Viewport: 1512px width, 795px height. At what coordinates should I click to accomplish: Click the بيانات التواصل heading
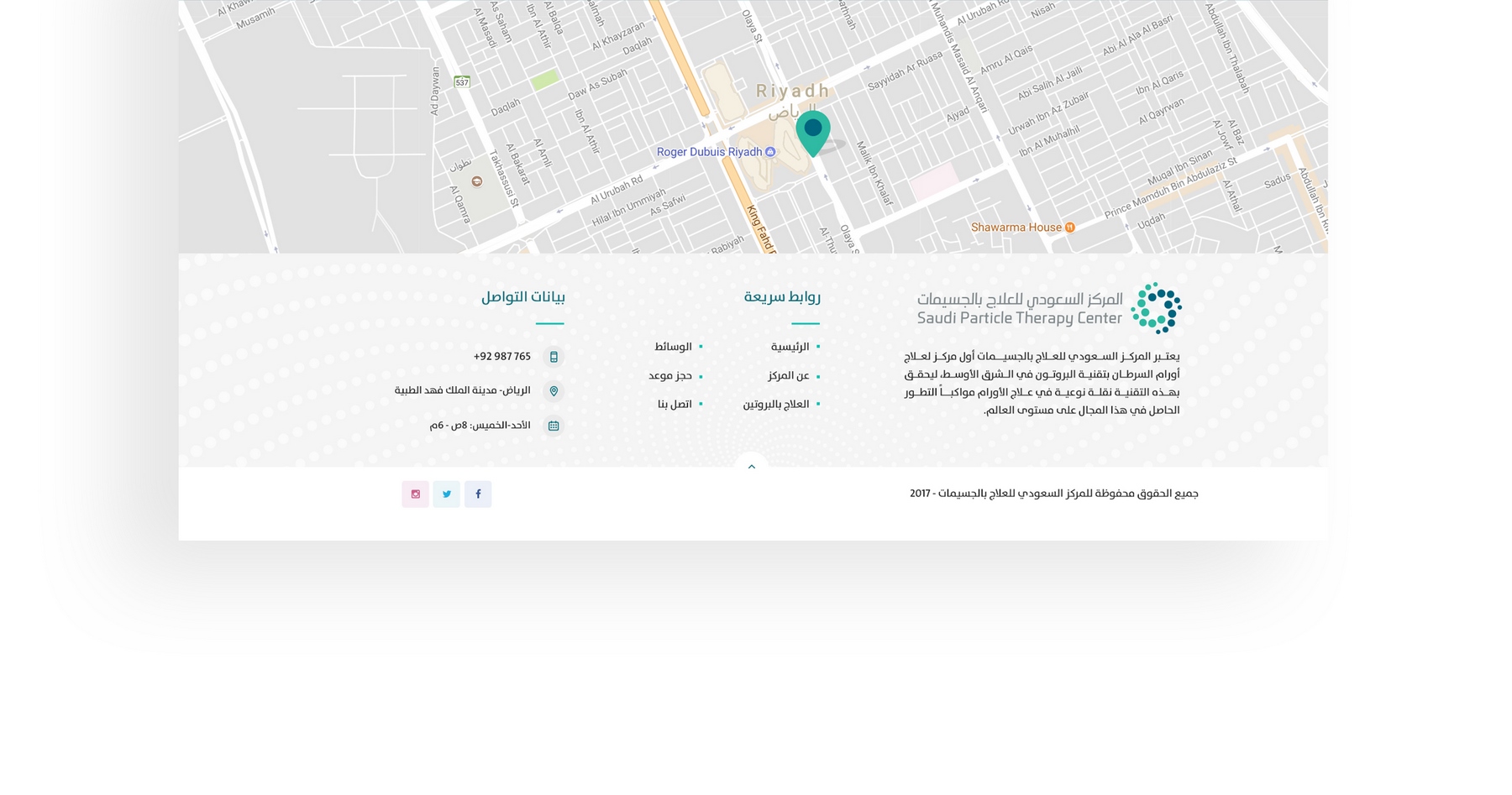click(523, 296)
